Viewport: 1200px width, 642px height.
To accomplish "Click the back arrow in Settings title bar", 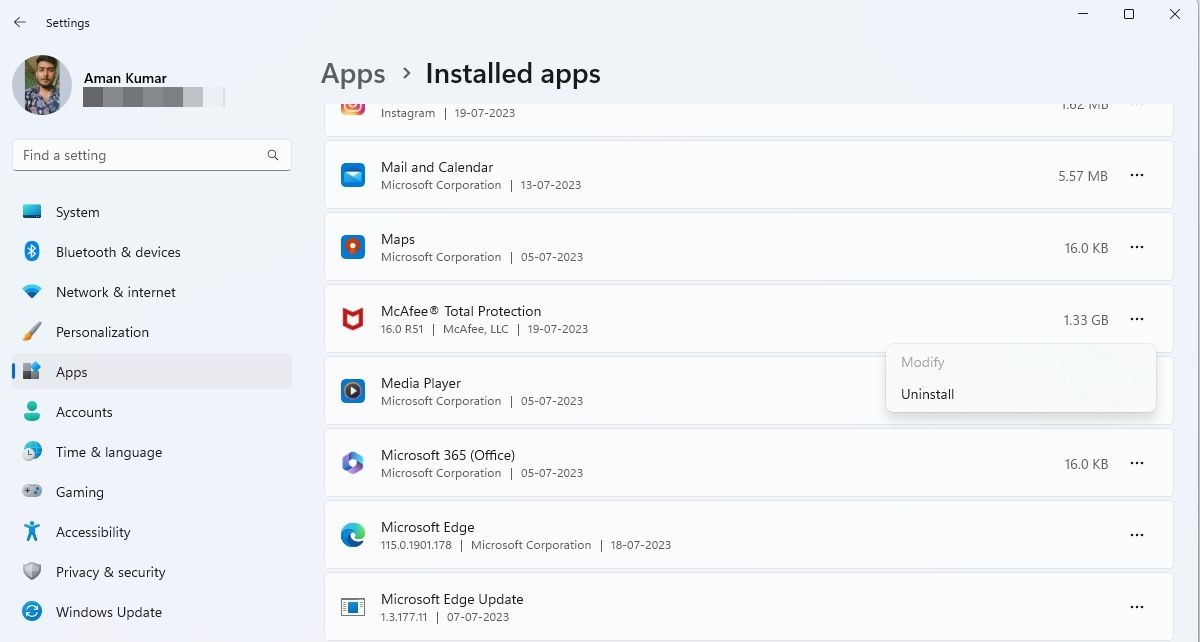I will [20, 22].
